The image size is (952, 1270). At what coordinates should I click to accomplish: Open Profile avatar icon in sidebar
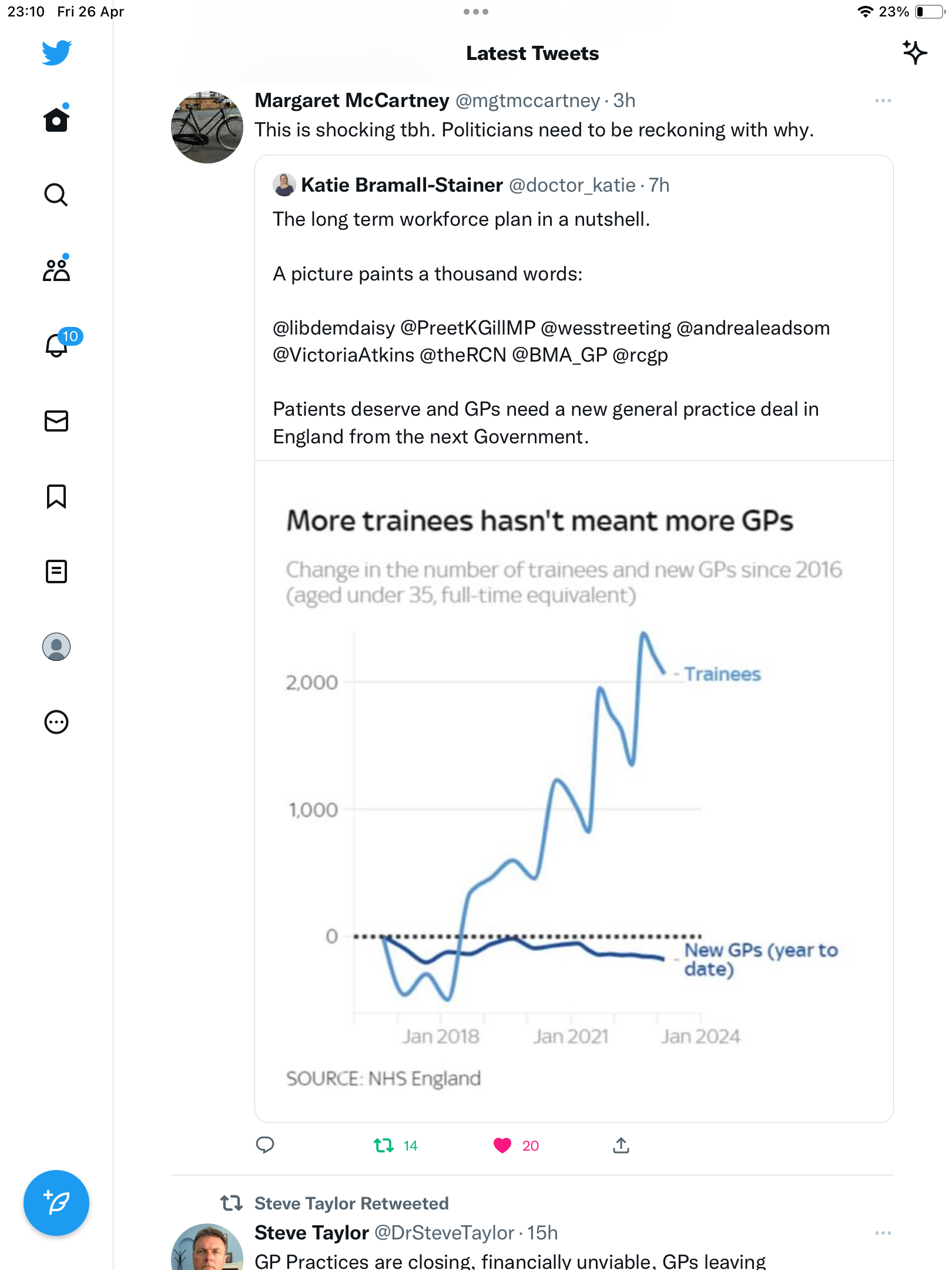click(56, 647)
